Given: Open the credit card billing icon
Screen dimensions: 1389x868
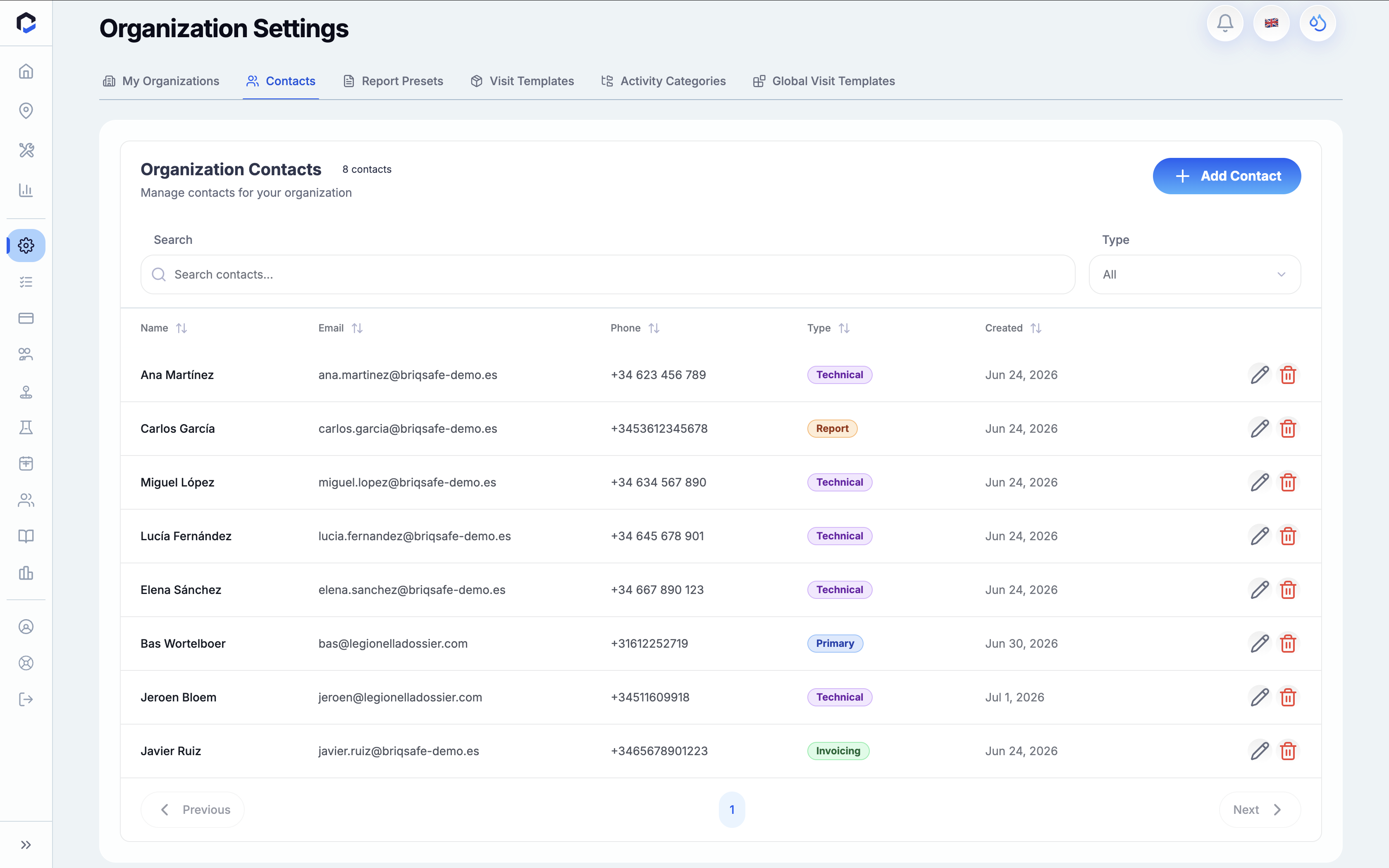Looking at the screenshot, I should pyautogui.click(x=26, y=318).
